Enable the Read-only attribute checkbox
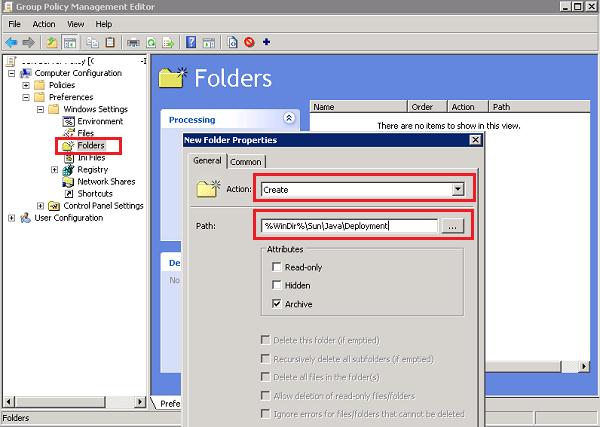The width and height of the screenshot is (600, 427). pyautogui.click(x=276, y=265)
